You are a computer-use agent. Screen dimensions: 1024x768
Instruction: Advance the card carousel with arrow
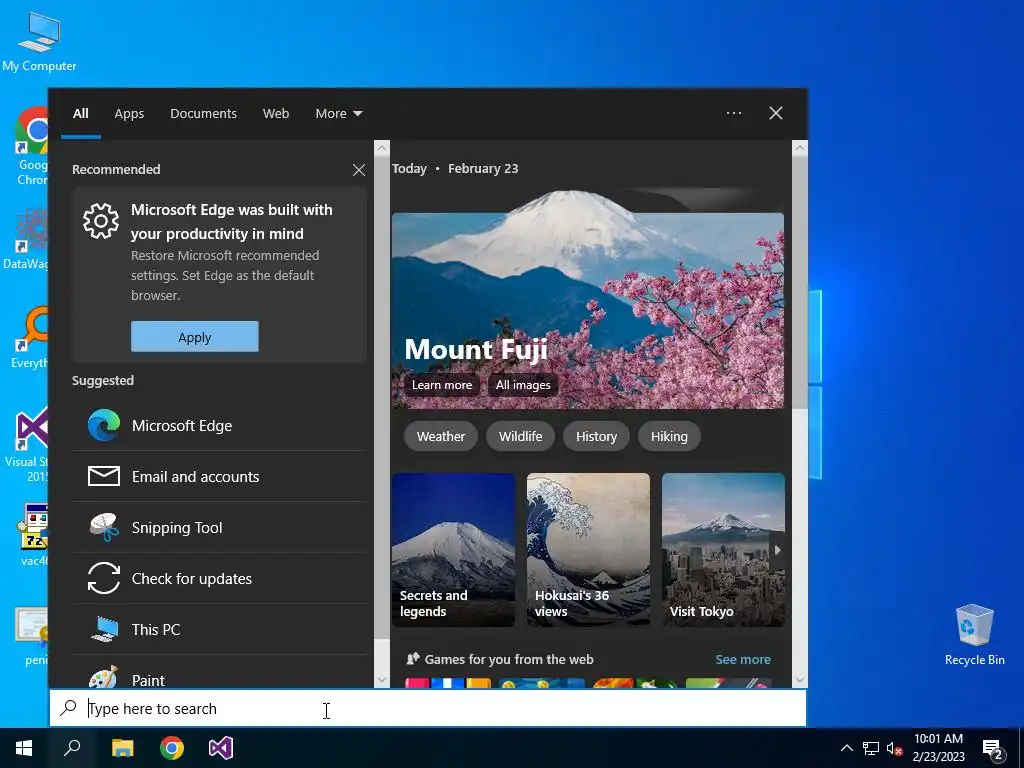click(777, 550)
